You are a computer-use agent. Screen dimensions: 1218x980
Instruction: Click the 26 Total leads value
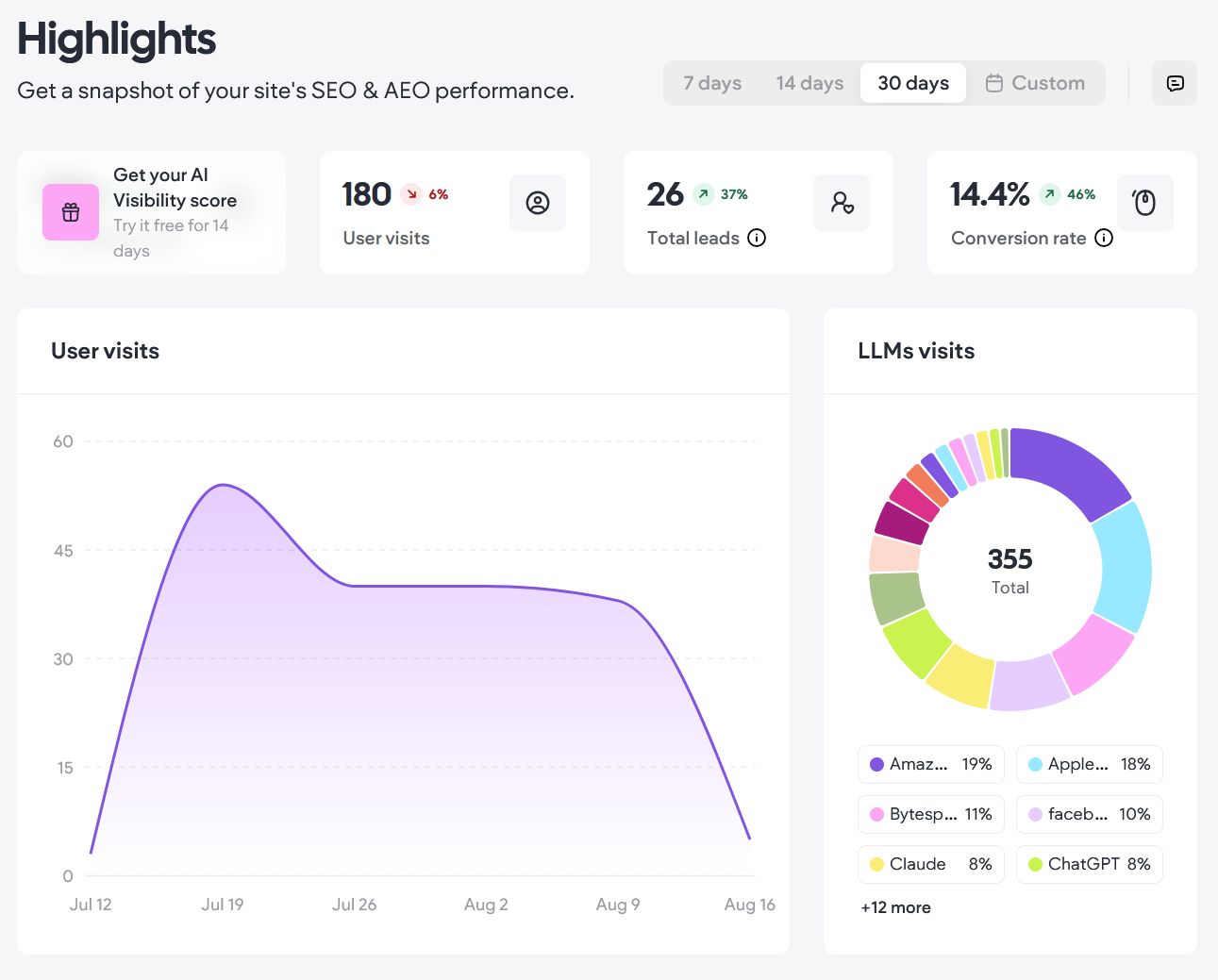pyautogui.click(x=665, y=194)
